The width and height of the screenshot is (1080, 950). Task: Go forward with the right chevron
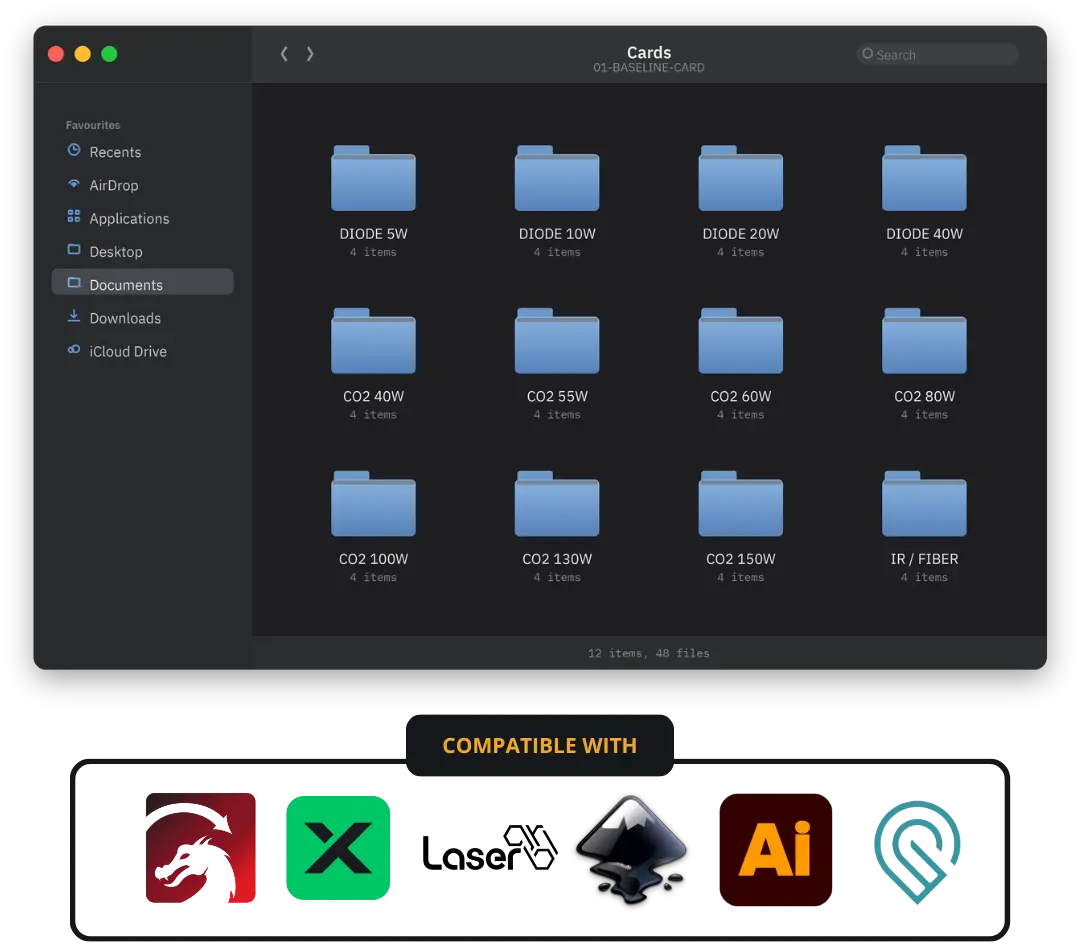click(310, 54)
